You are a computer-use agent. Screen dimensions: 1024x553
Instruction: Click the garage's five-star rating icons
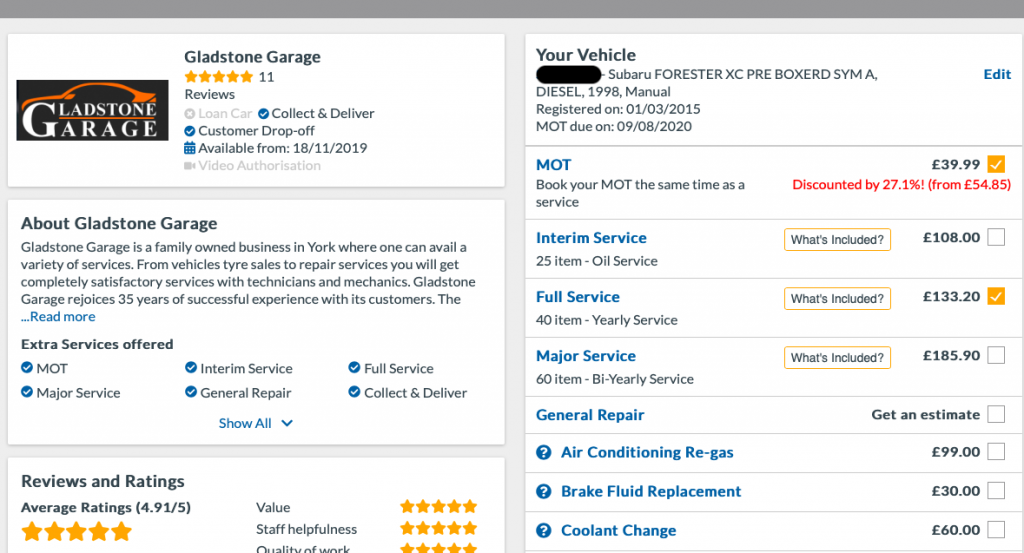[218, 77]
